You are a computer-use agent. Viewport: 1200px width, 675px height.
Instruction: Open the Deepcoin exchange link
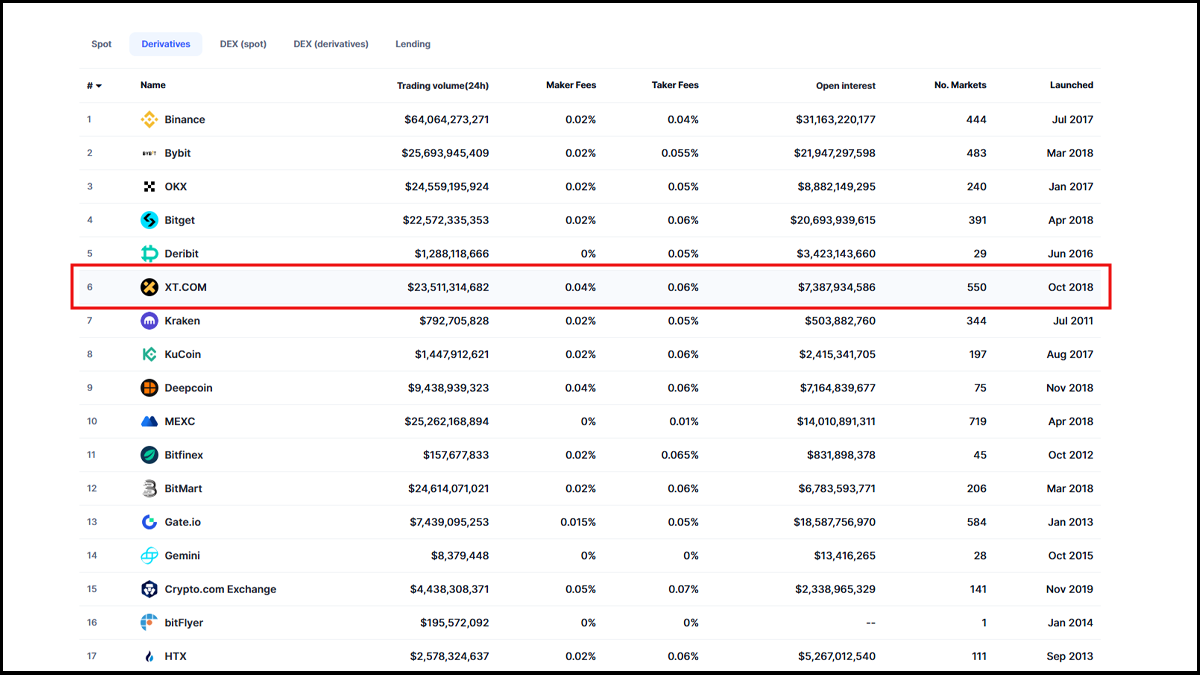tap(189, 388)
